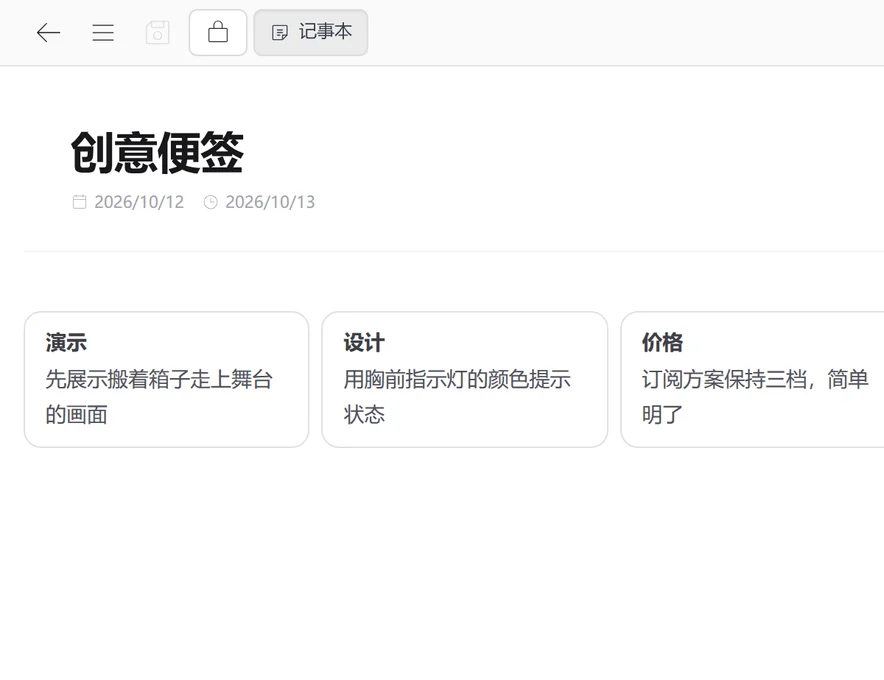
Task: Click the text 用胸前指示灯的颜色提示状态
Action: click(457, 397)
